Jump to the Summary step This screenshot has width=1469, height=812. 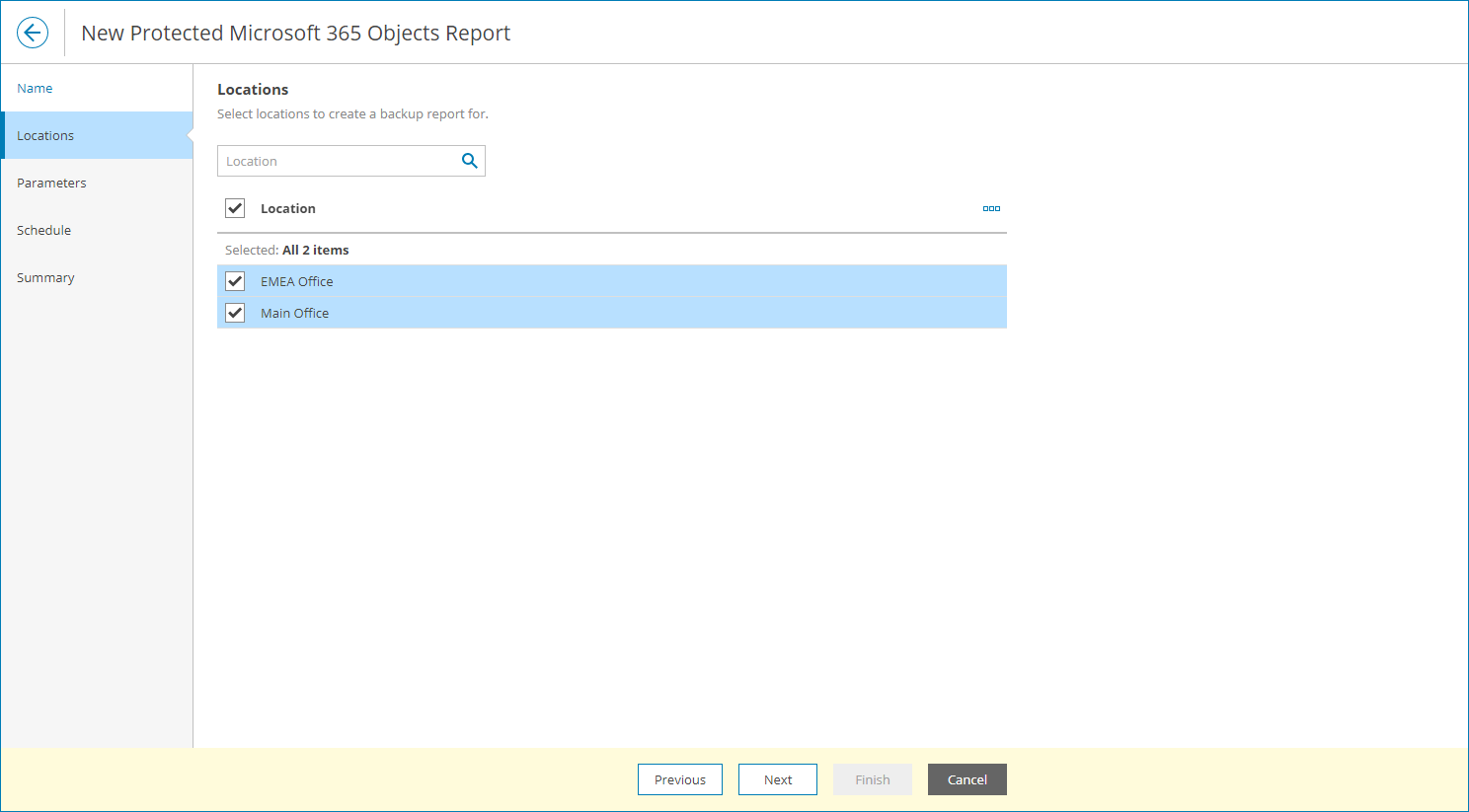97,277
